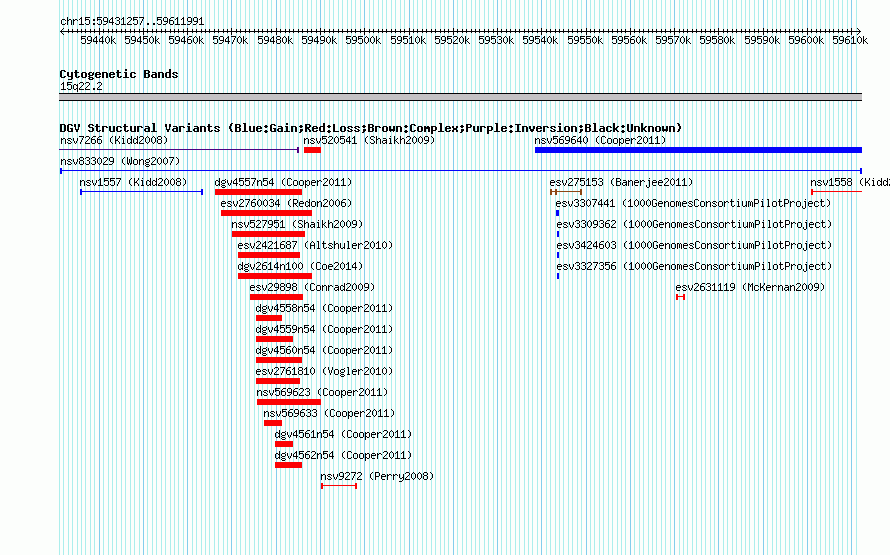890x555 pixels.
Task: Click the DGV Structural Variants track title
Action: tap(371, 128)
